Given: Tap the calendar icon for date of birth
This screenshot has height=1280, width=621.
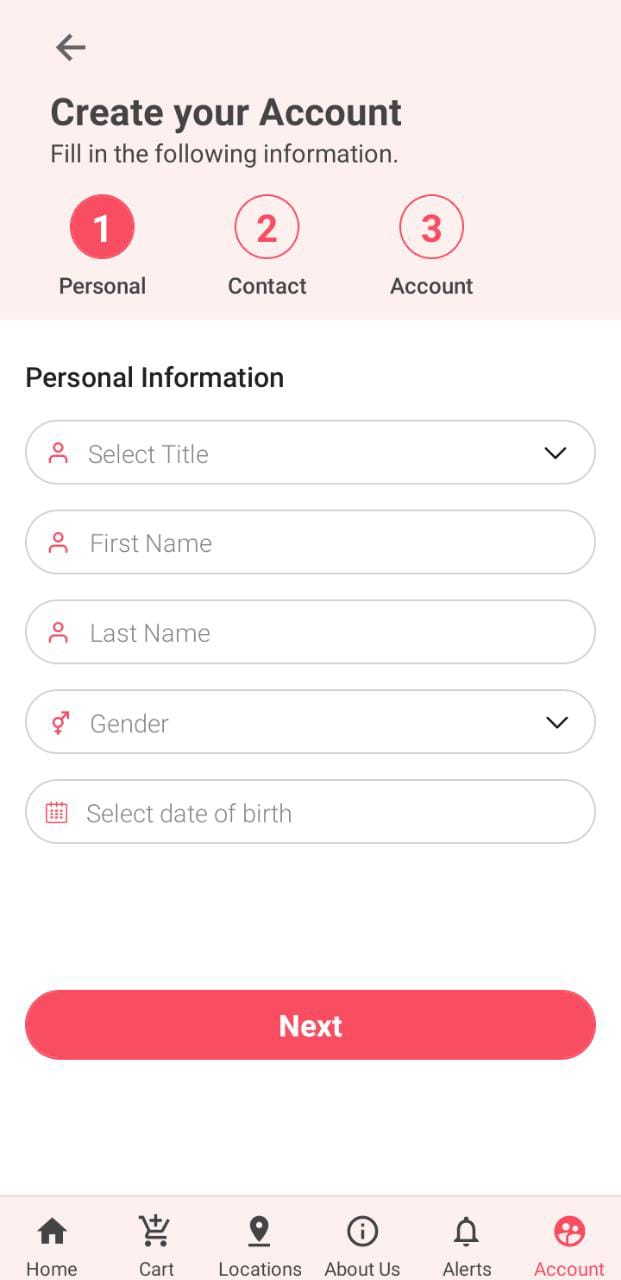Looking at the screenshot, I should [57, 813].
